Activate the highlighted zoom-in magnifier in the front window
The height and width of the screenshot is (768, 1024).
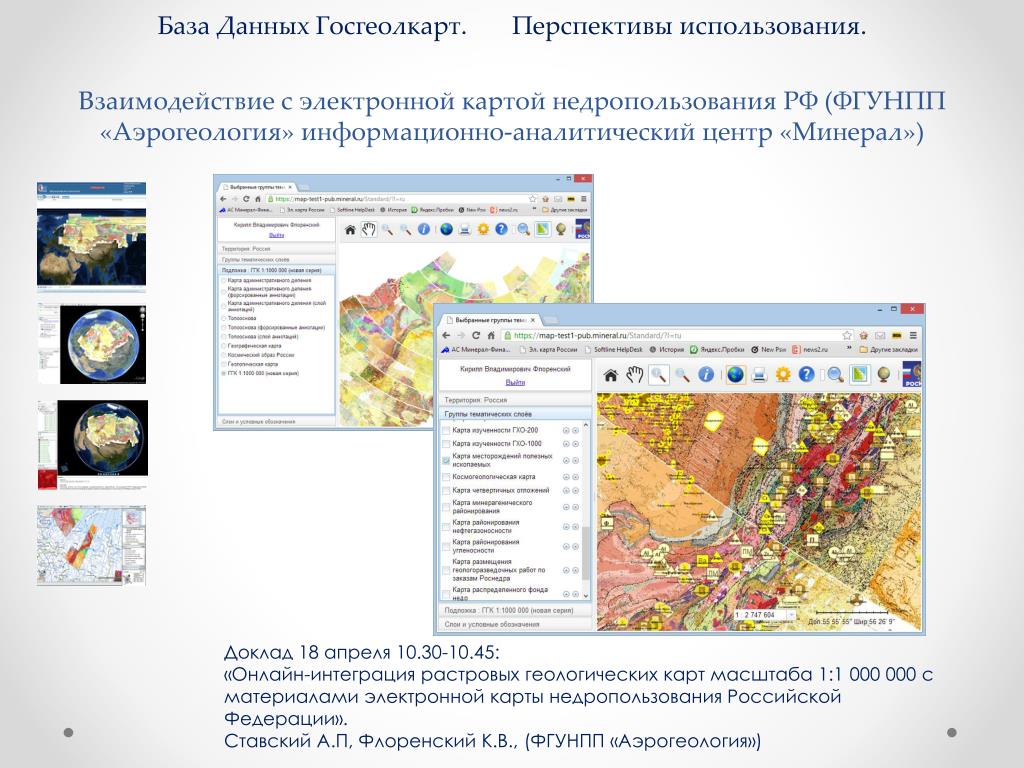(x=659, y=375)
